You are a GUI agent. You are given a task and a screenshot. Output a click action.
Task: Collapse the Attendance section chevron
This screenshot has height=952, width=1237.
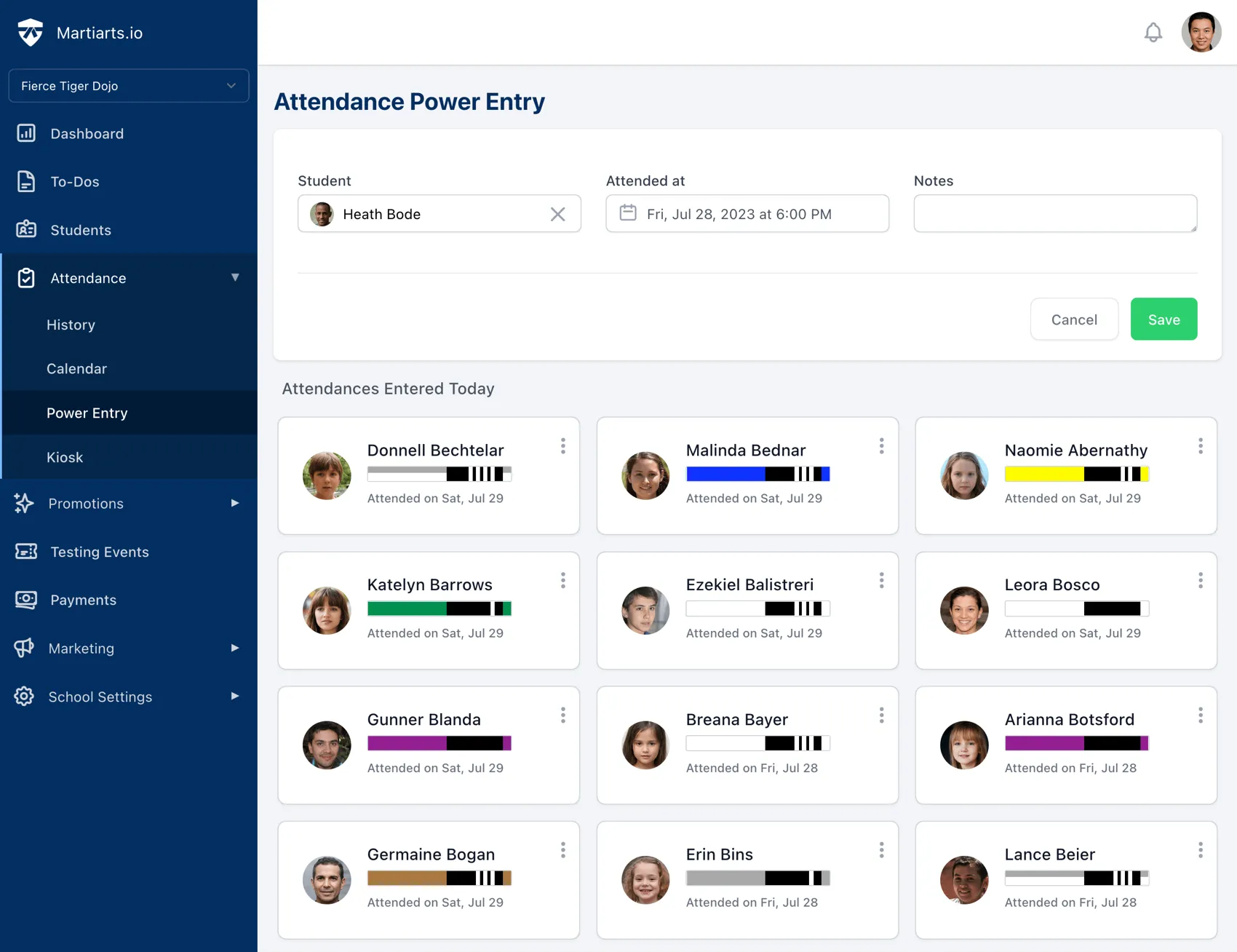[x=235, y=277]
